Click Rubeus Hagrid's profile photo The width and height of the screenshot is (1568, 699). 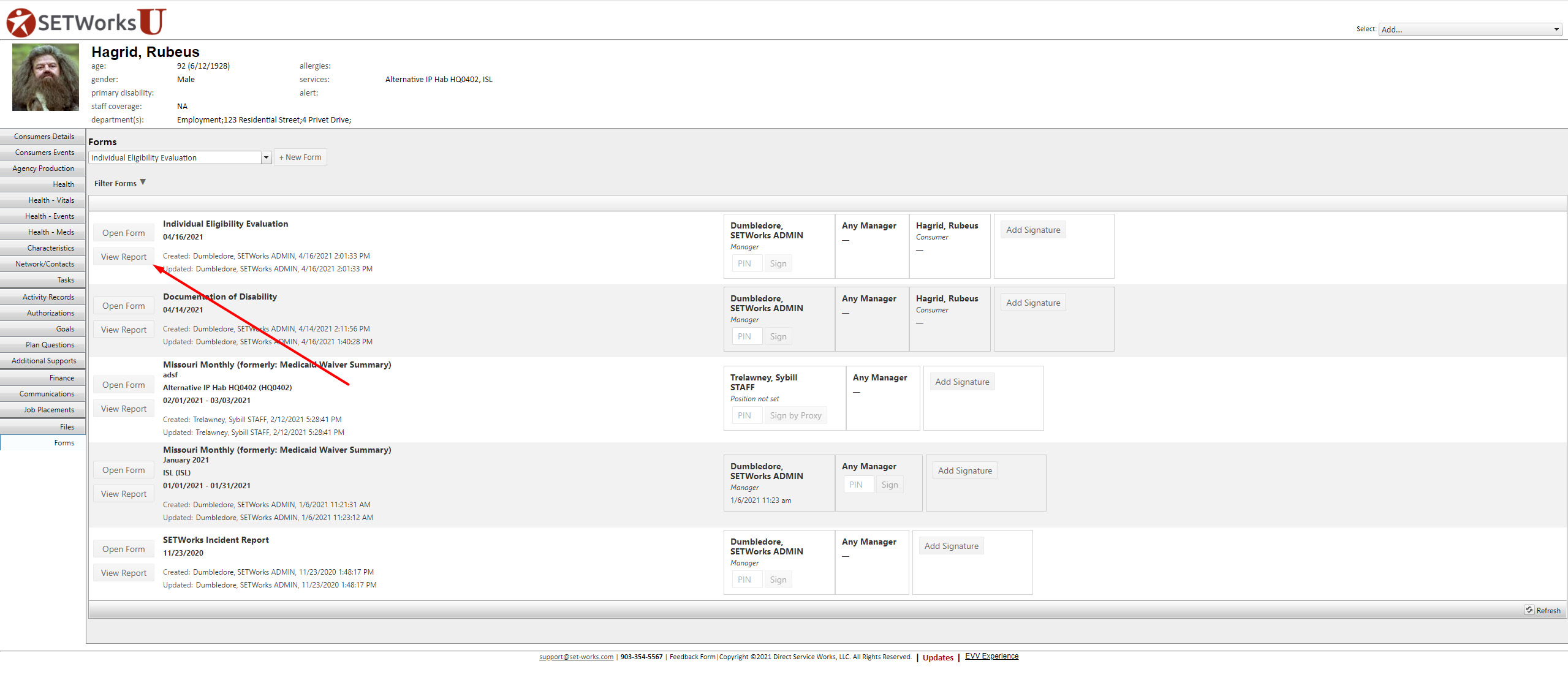point(45,77)
